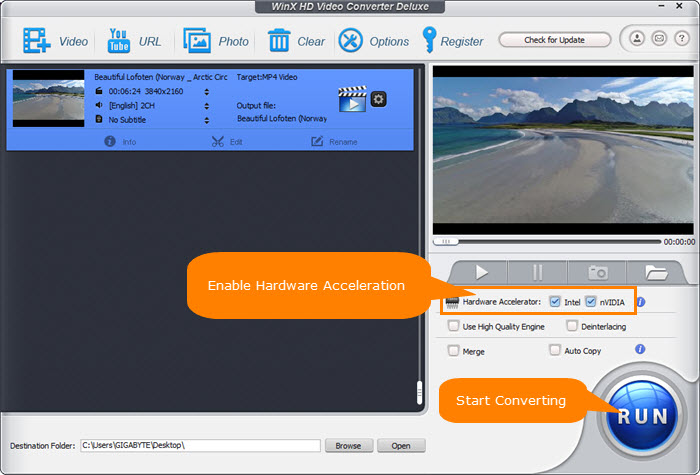Image resolution: width=700 pixels, height=475 pixels.
Task: Clear the list with trash icon
Action: click(279, 41)
